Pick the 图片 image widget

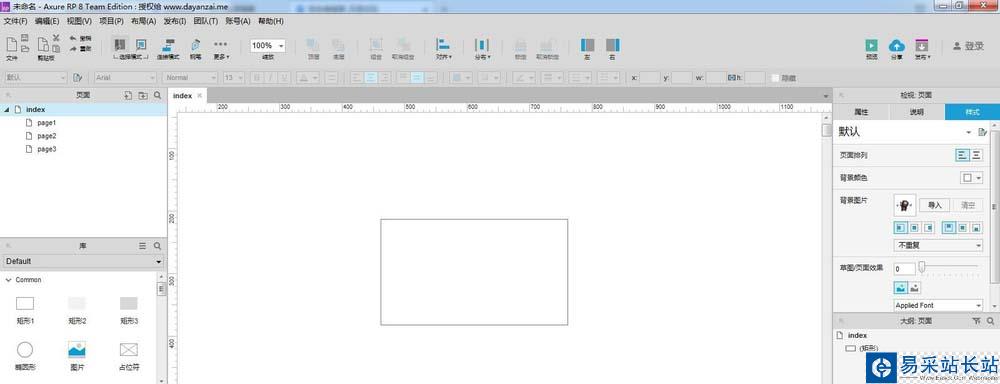click(77, 355)
